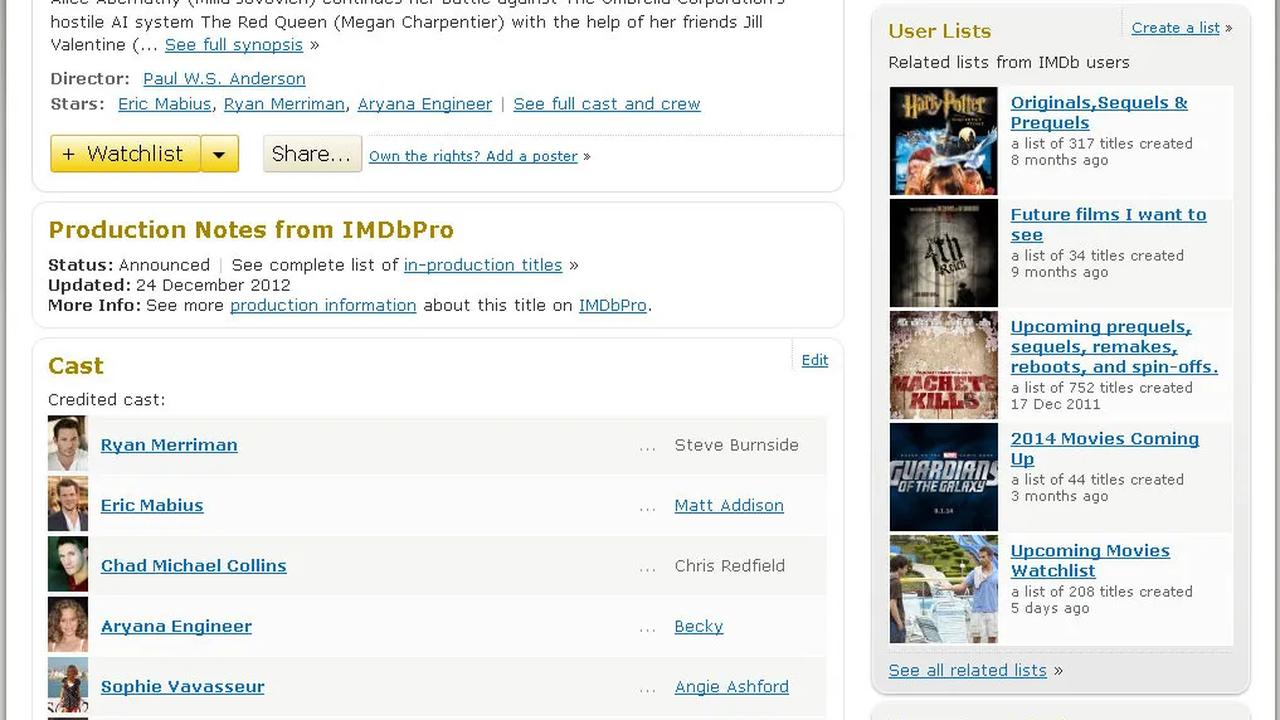Open Eric Mabius in the Stars line
The height and width of the screenshot is (720, 1280).
164,104
